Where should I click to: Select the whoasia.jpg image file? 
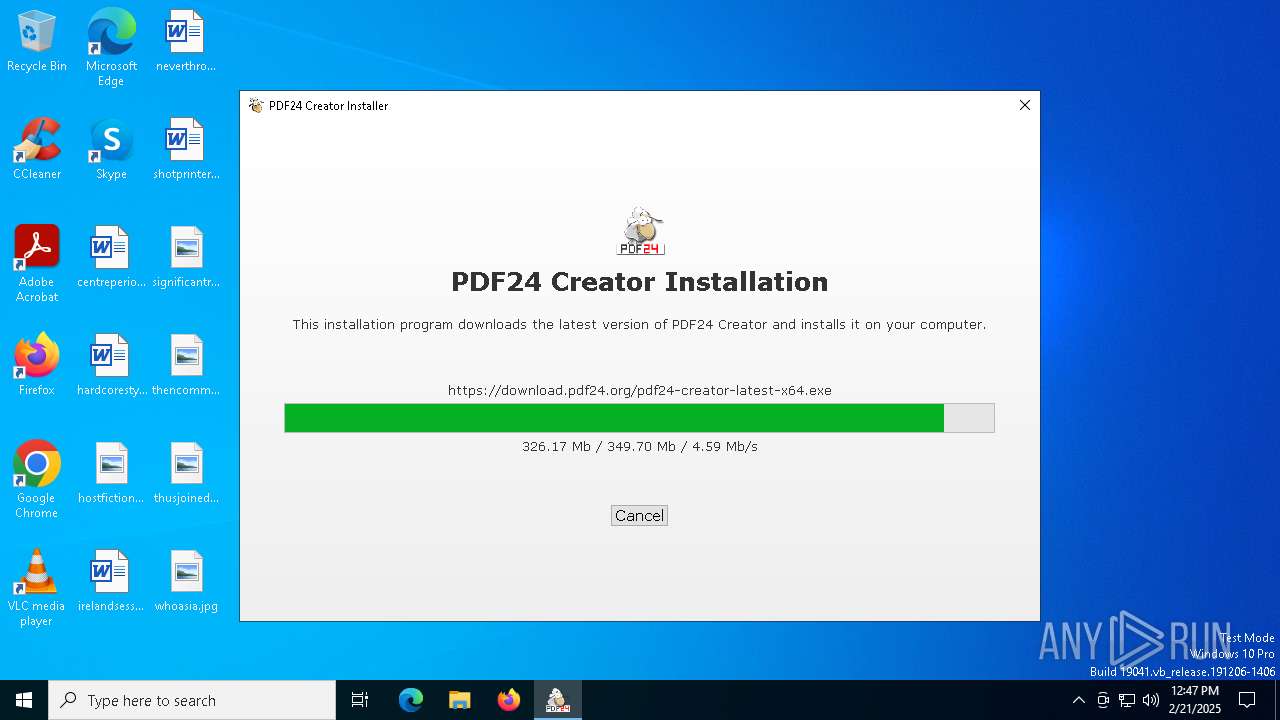click(186, 582)
